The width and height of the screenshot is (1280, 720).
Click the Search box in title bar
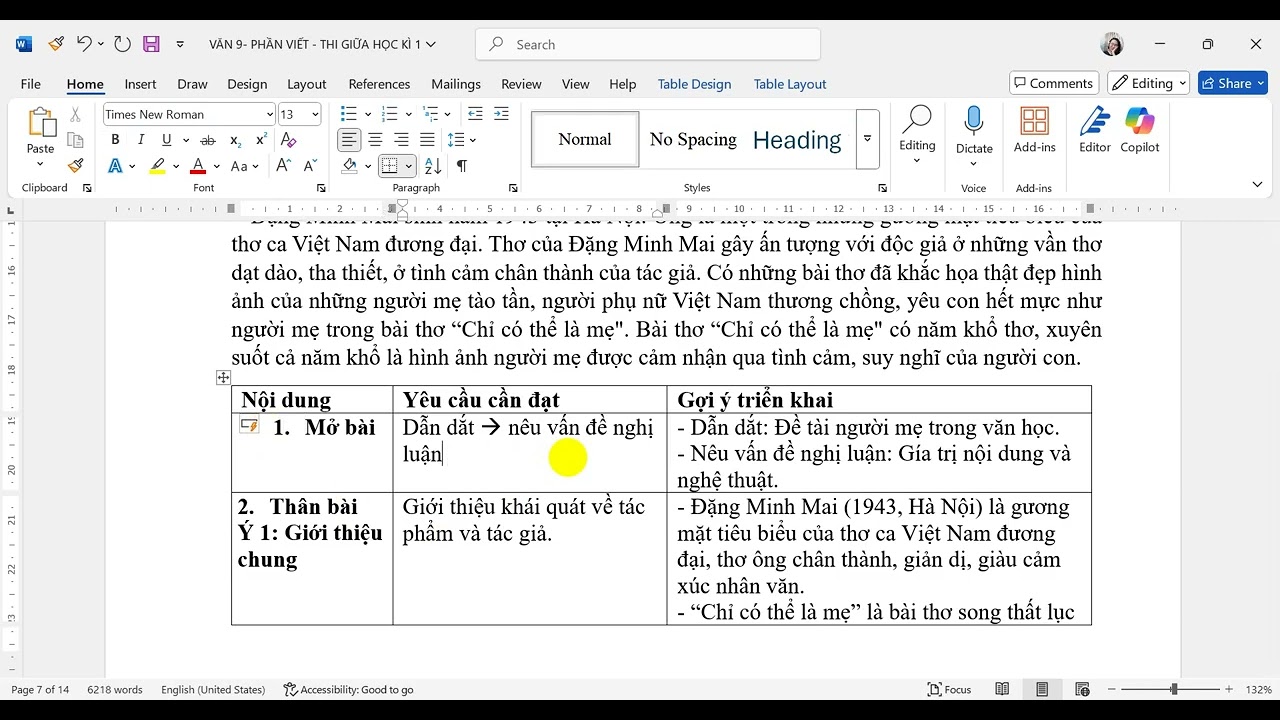click(648, 44)
